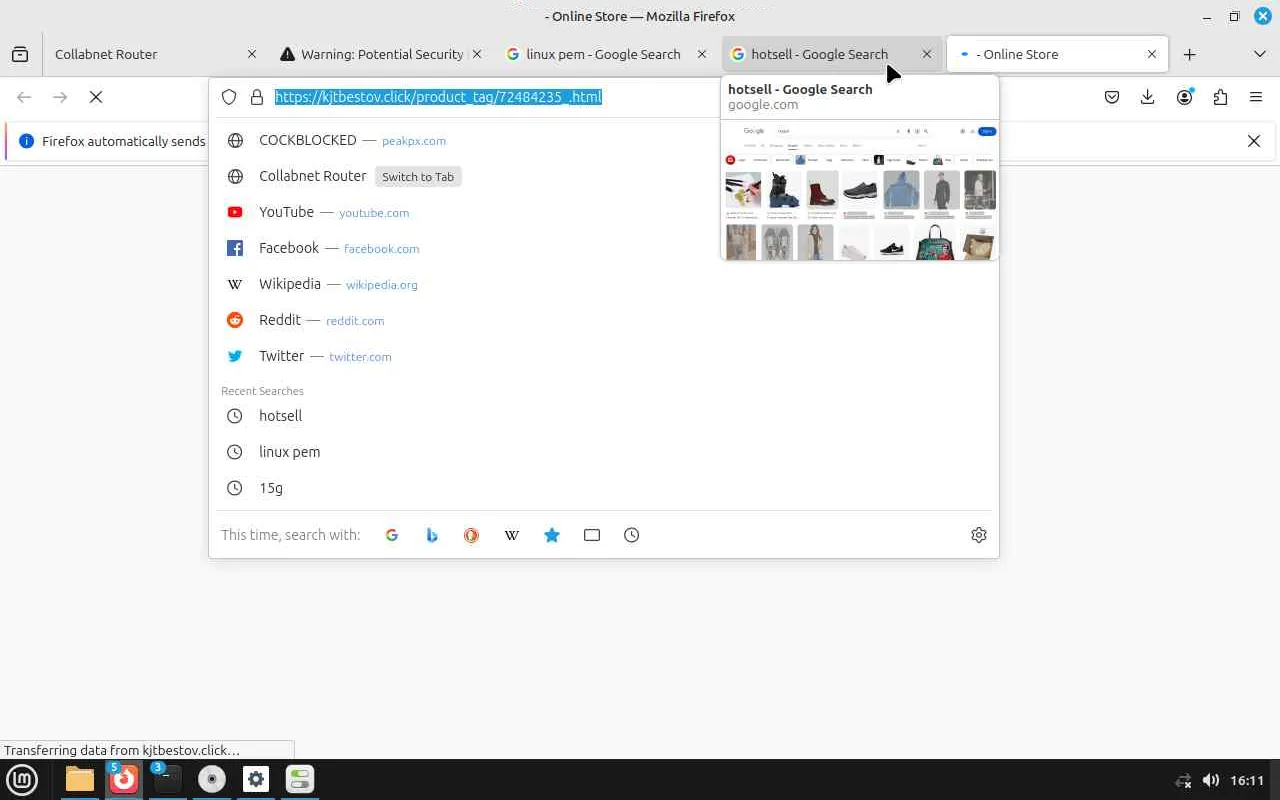Search this time with Bing icon

pos(432,535)
